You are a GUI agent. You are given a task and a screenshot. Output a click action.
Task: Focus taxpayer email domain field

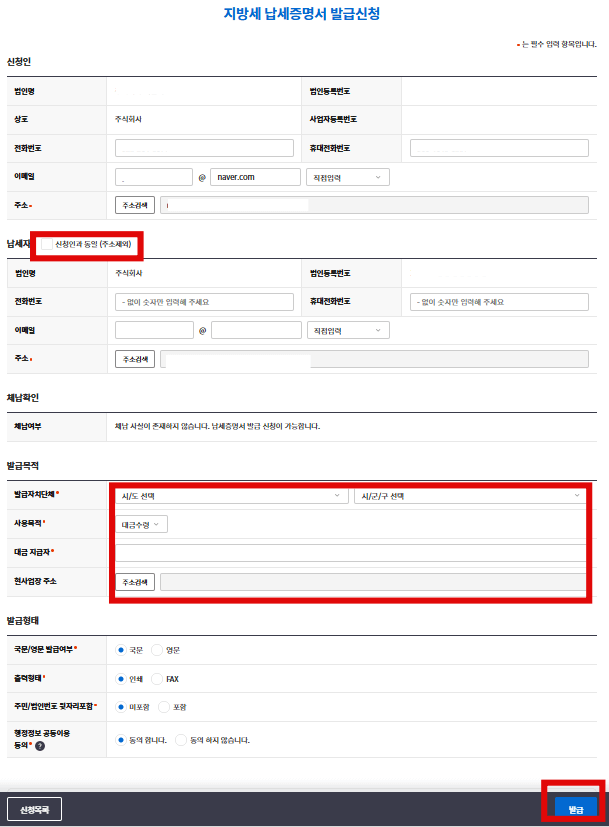click(x=256, y=330)
